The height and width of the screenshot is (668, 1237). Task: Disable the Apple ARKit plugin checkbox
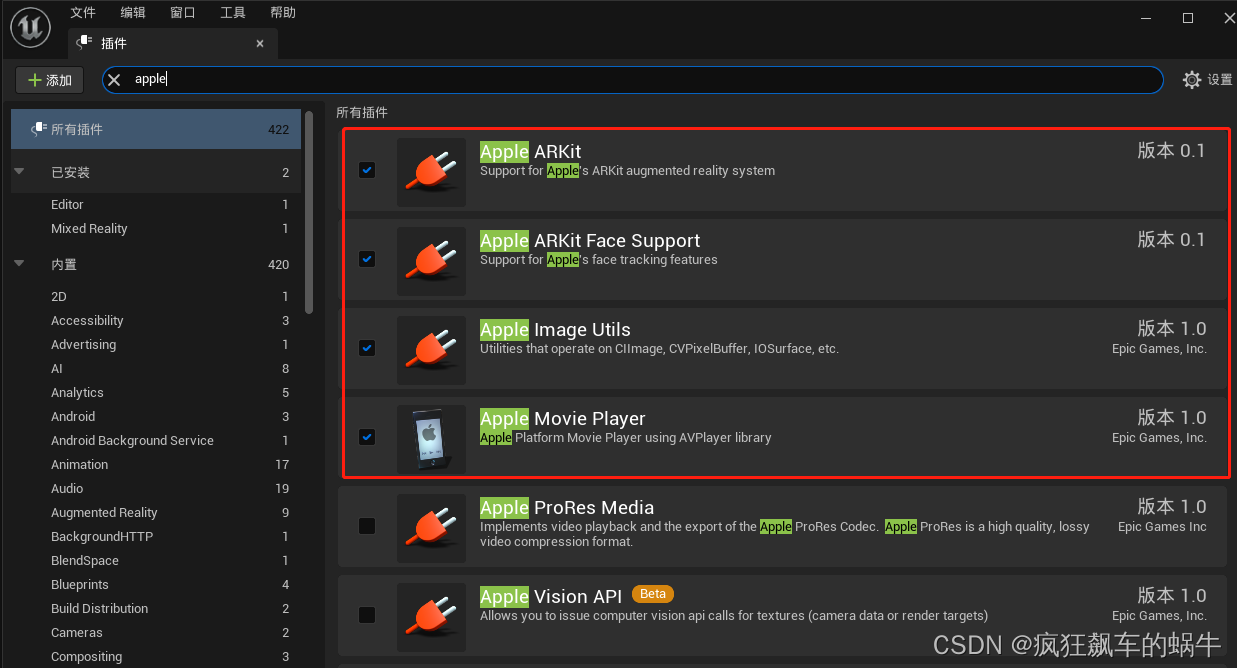tap(367, 170)
